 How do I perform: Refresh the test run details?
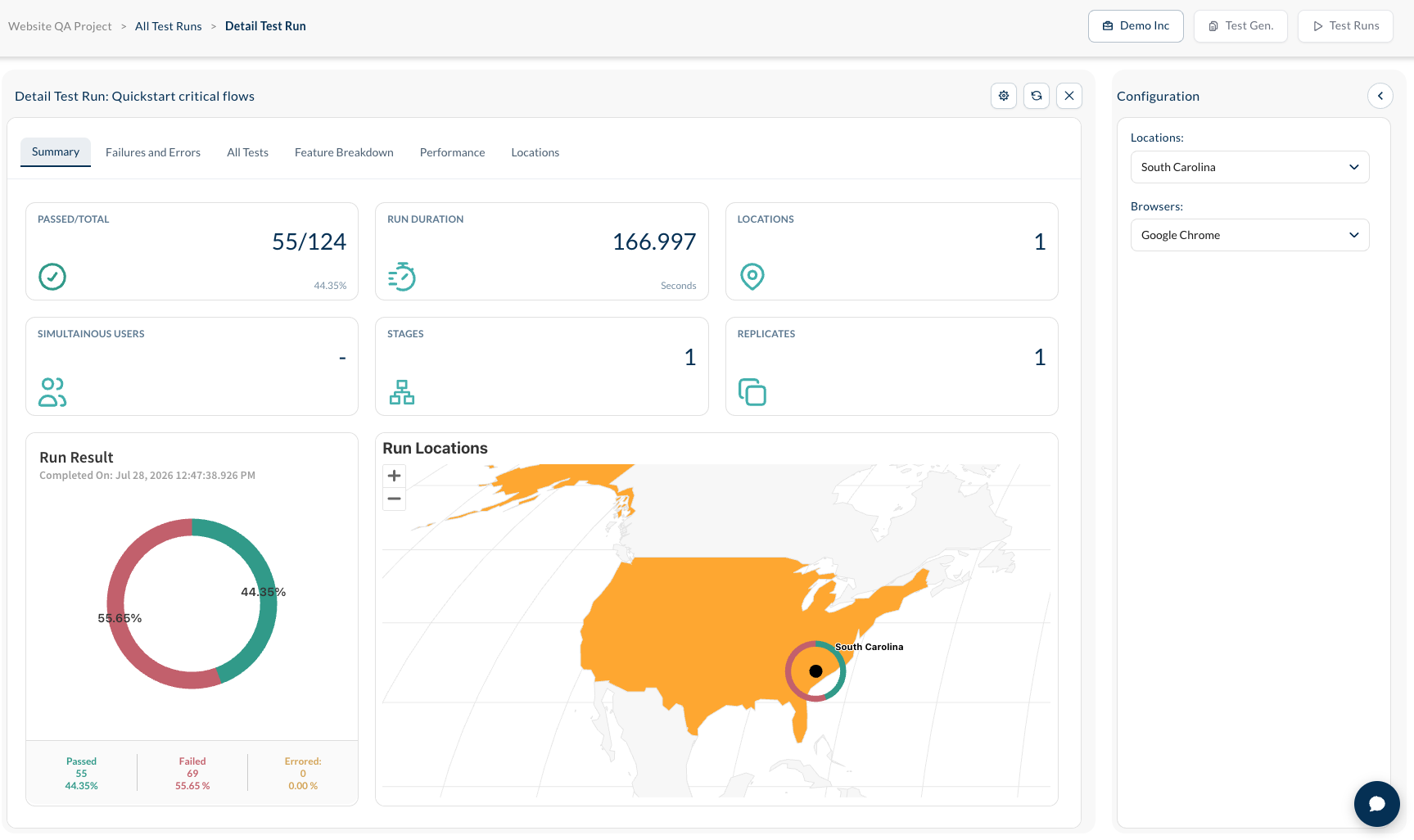1037,96
